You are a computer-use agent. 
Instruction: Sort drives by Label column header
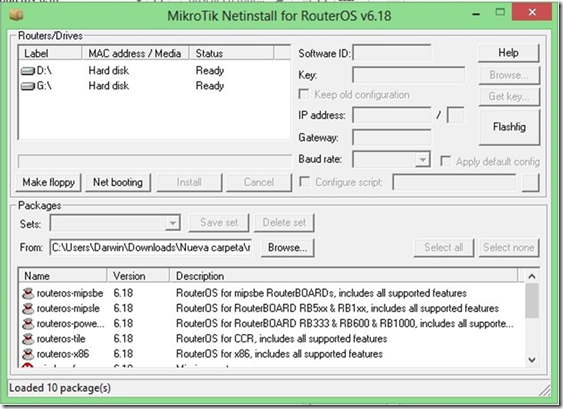point(50,54)
